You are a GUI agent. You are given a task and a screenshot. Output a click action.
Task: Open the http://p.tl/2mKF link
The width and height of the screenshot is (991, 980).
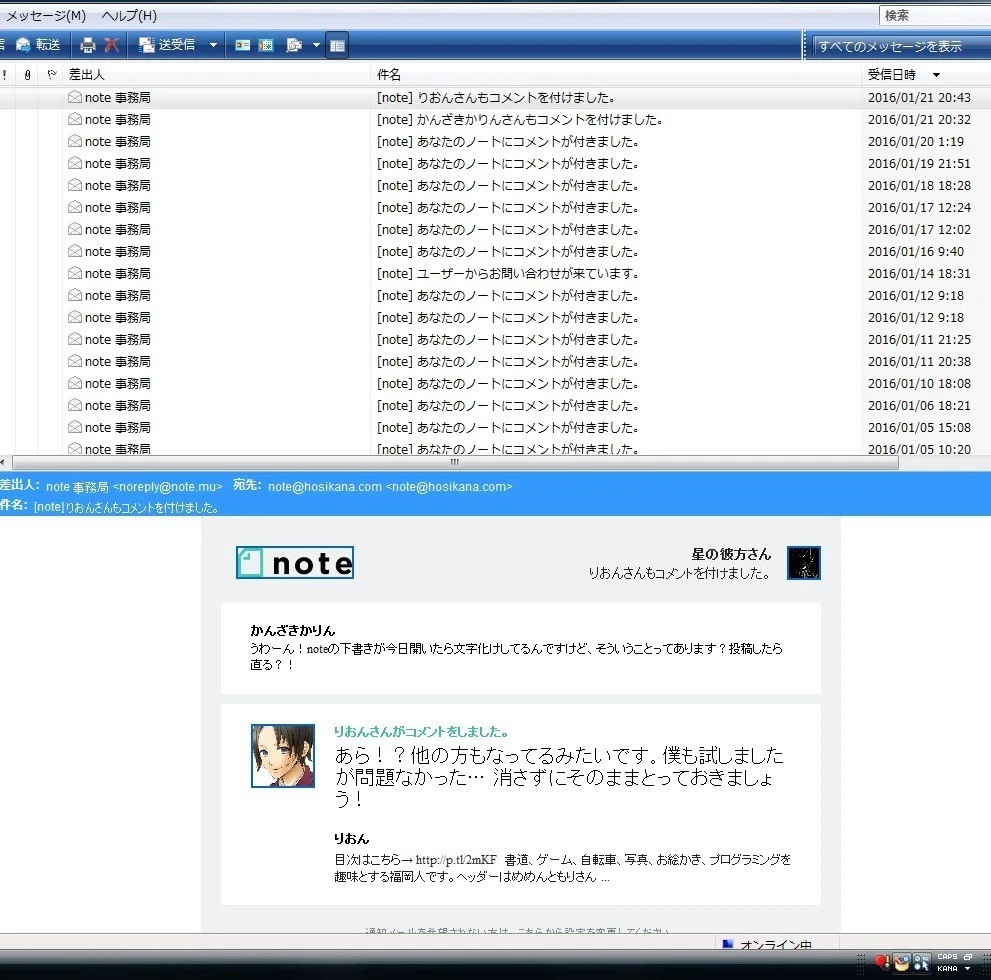[456, 859]
